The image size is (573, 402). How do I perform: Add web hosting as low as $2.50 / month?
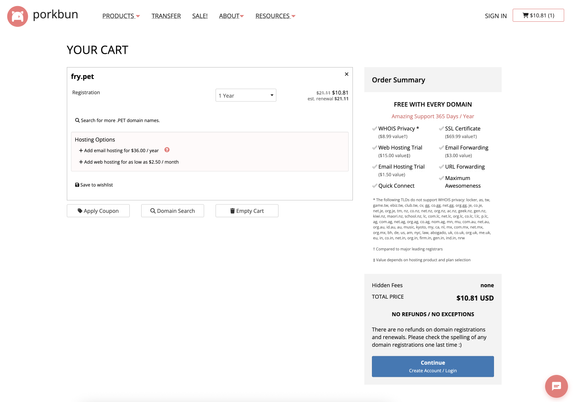tap(129, 162)
